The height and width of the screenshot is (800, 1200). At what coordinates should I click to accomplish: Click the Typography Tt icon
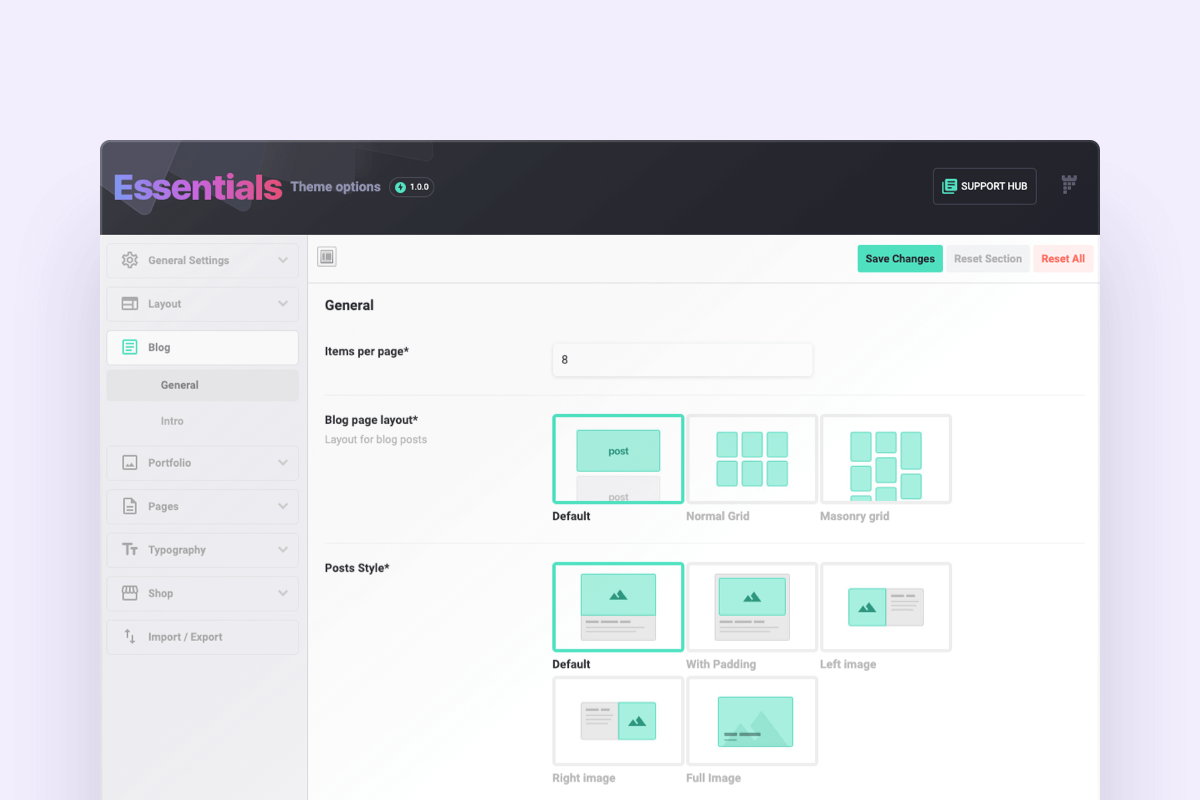129,549
